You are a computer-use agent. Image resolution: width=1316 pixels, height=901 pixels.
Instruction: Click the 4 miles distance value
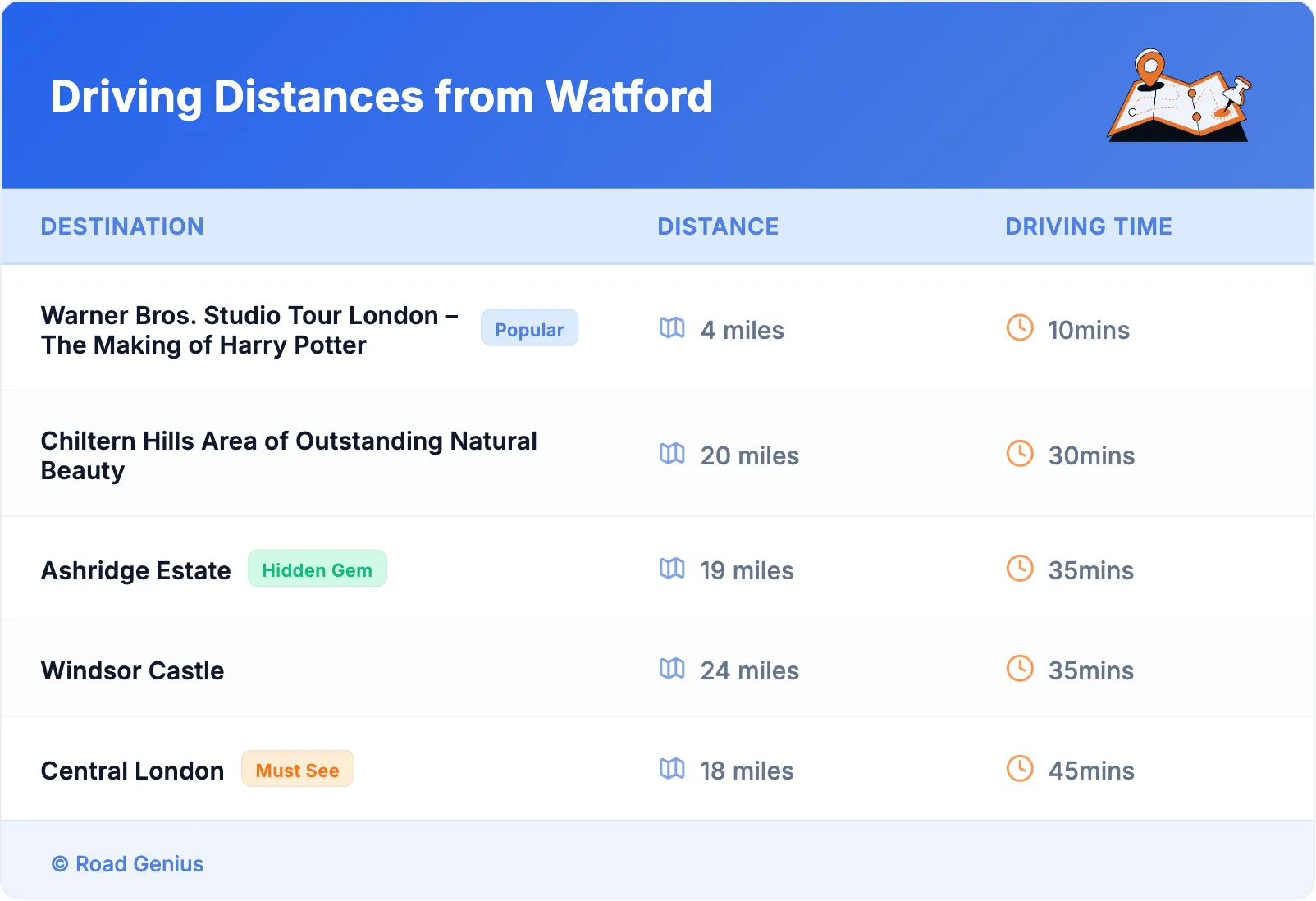click(x=743, y=330)
